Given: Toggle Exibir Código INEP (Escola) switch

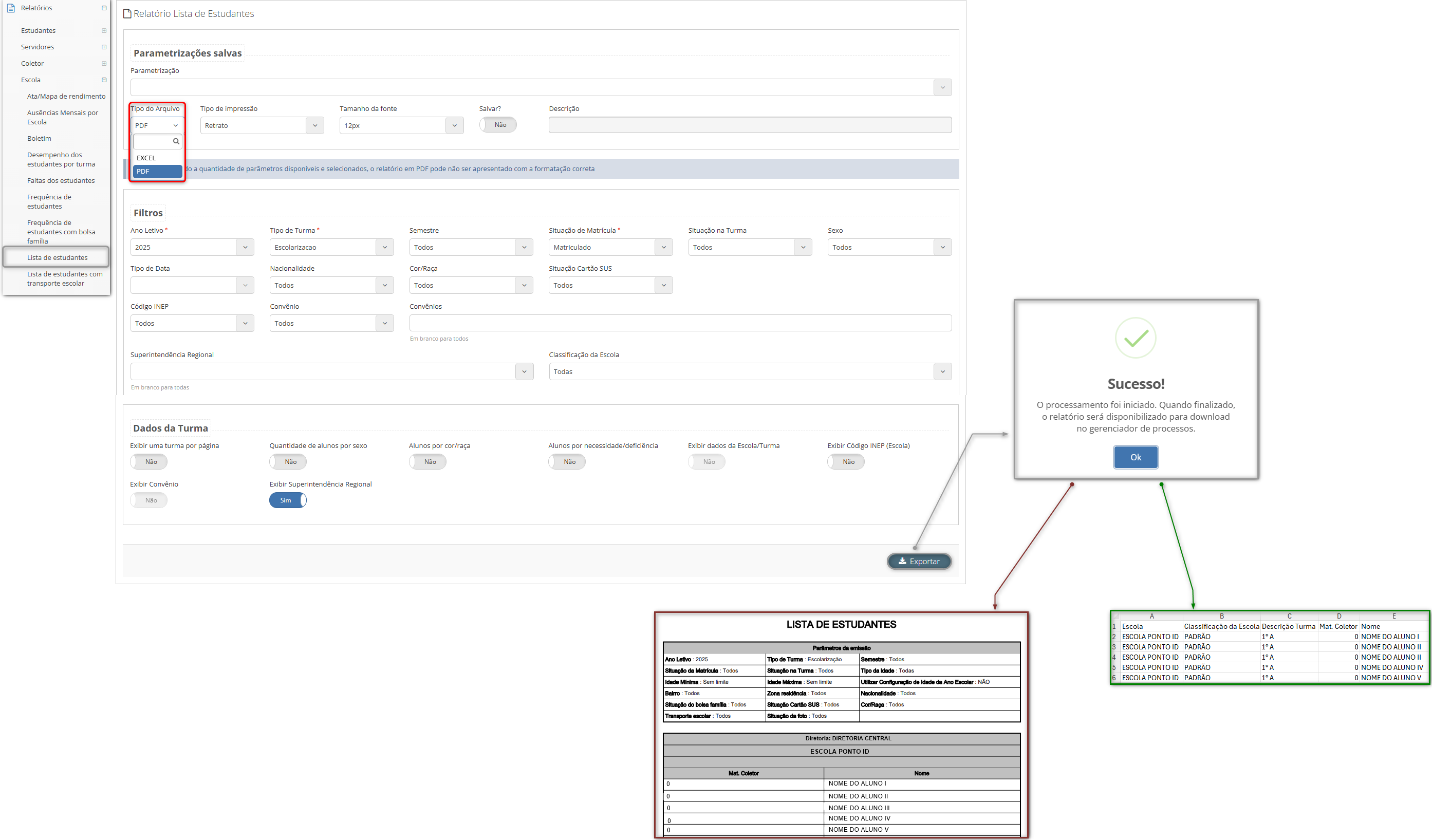Looking at the screenshot, I should click(846, 461).
